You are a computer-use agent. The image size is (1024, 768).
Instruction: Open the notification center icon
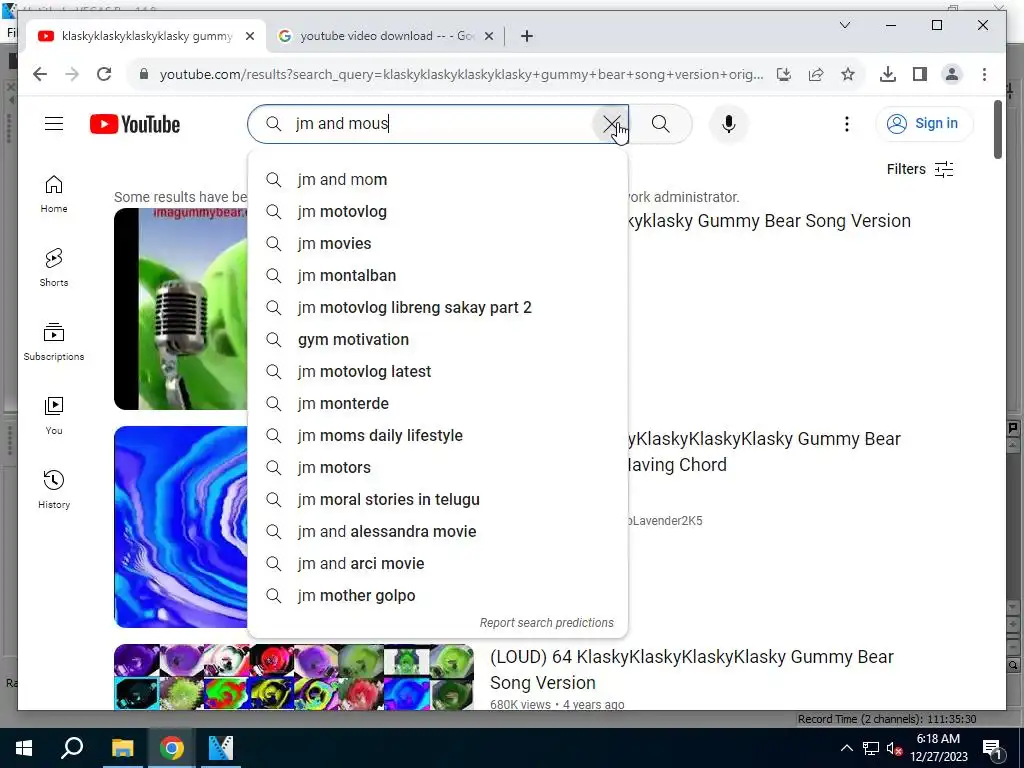point(991,748)
